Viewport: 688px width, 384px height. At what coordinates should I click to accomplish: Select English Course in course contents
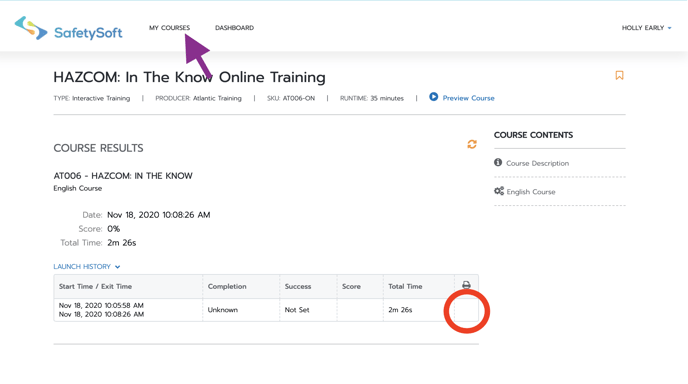pos(531,192)
